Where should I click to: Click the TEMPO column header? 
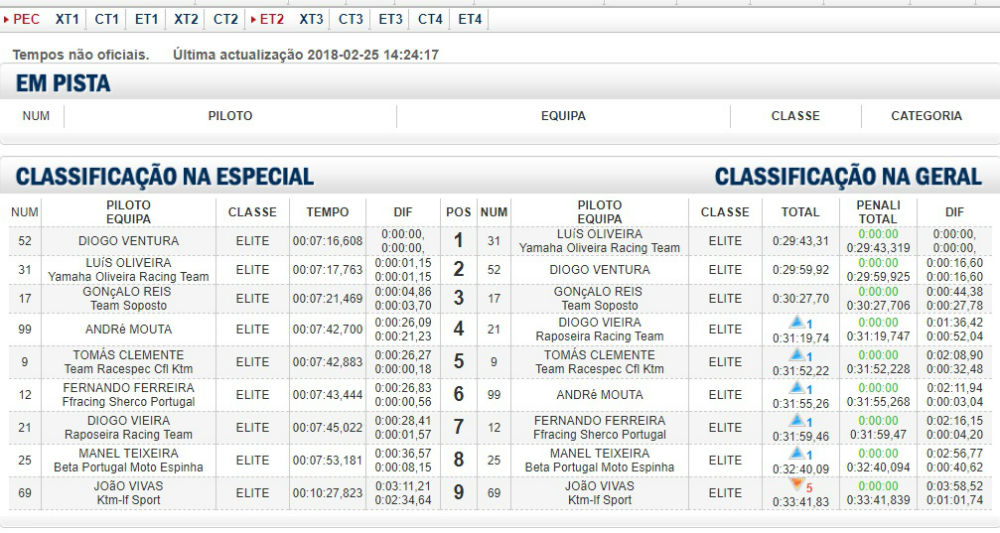[x=328, y=212]
